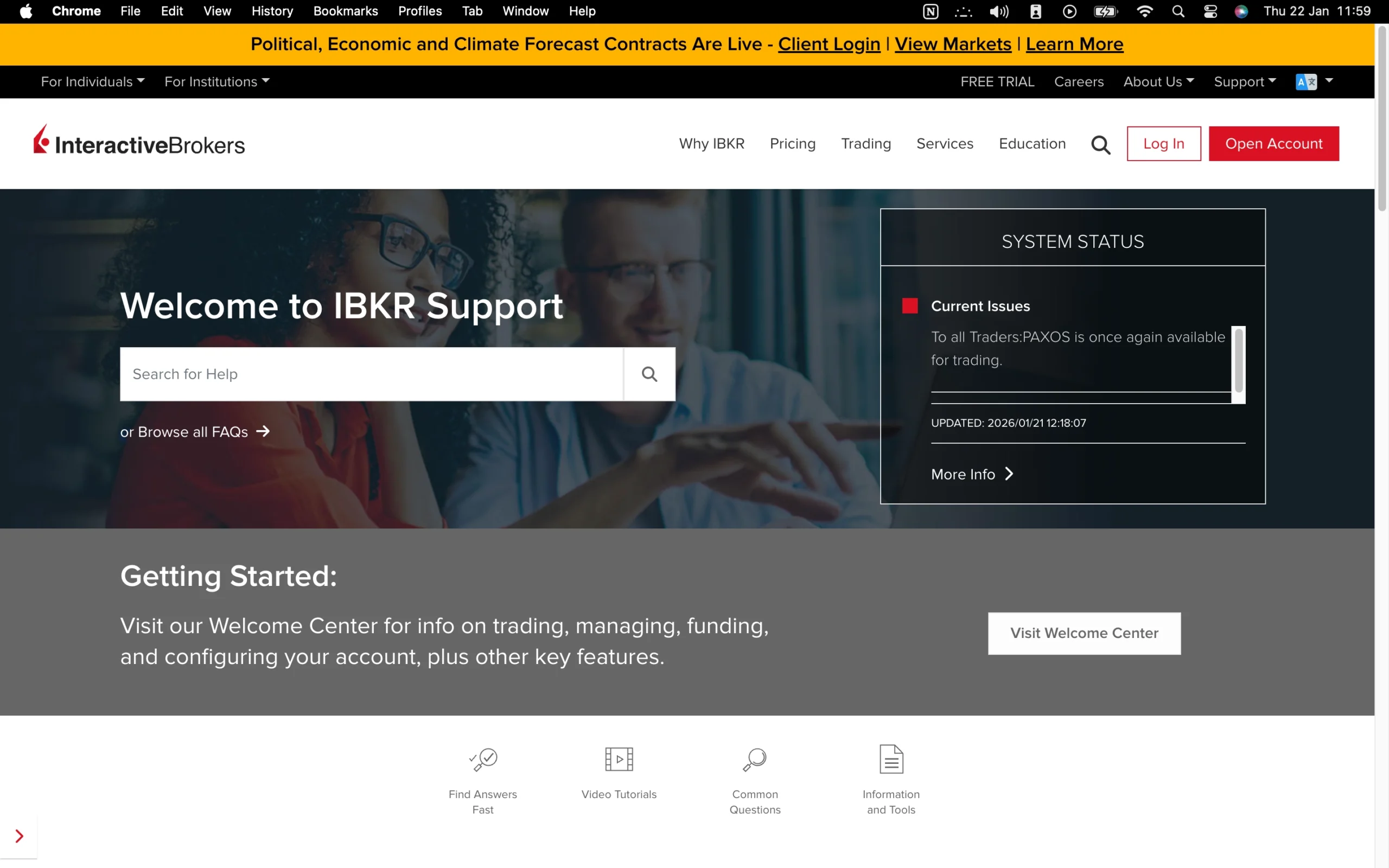Expand the For Individuals dropdown

click(x=92, y=81)
